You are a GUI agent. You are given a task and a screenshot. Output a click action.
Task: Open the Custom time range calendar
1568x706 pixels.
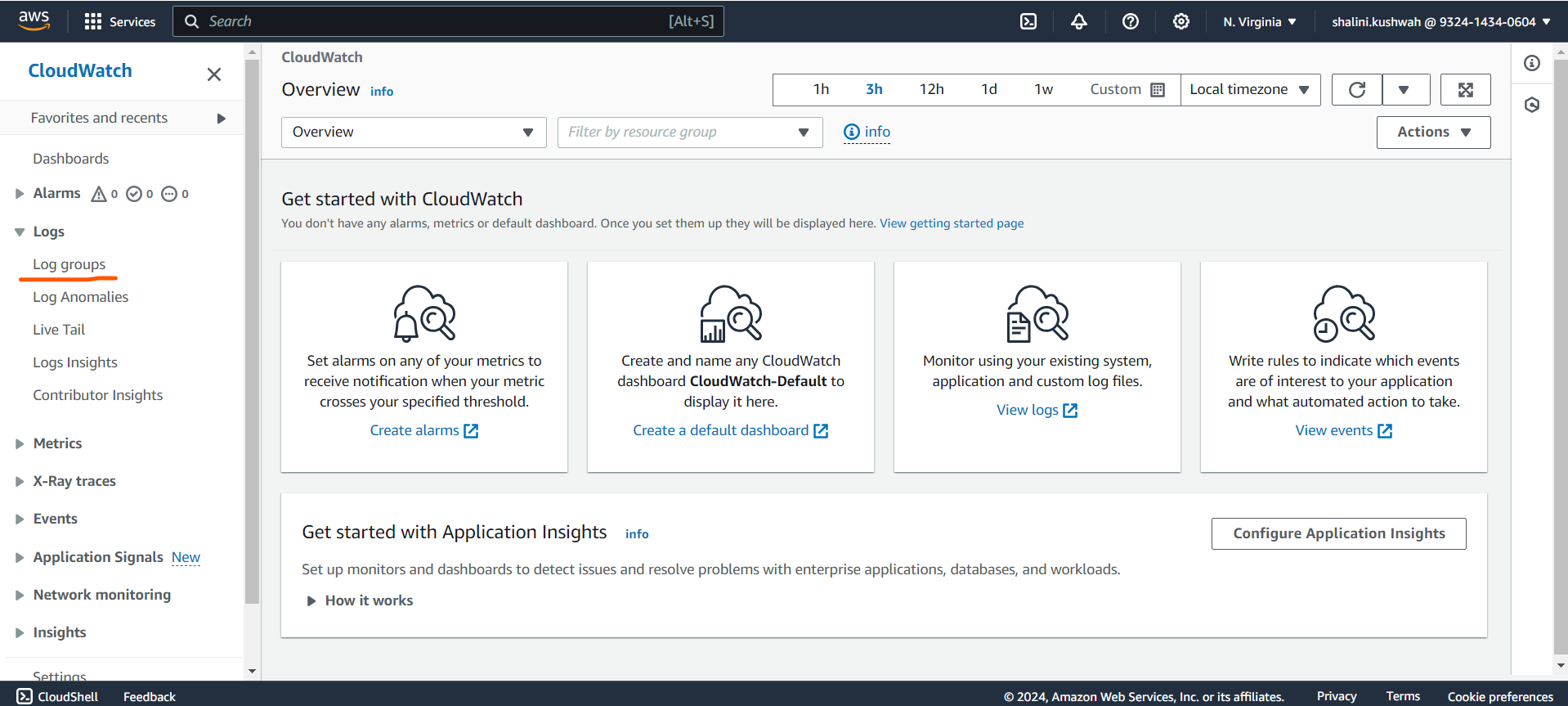click(x=1127, y=90)
